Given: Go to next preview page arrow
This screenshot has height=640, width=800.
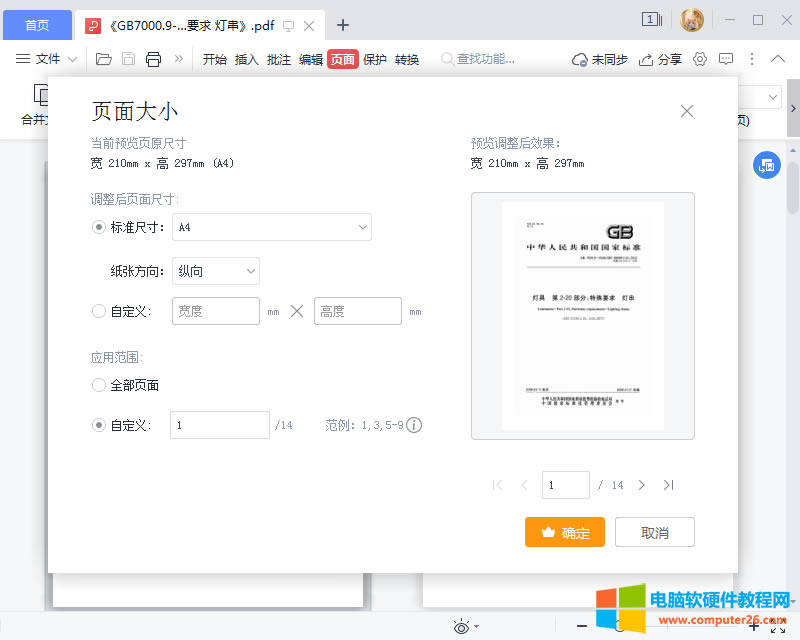Looking at the screenshot, I should (x=642, y=485).
